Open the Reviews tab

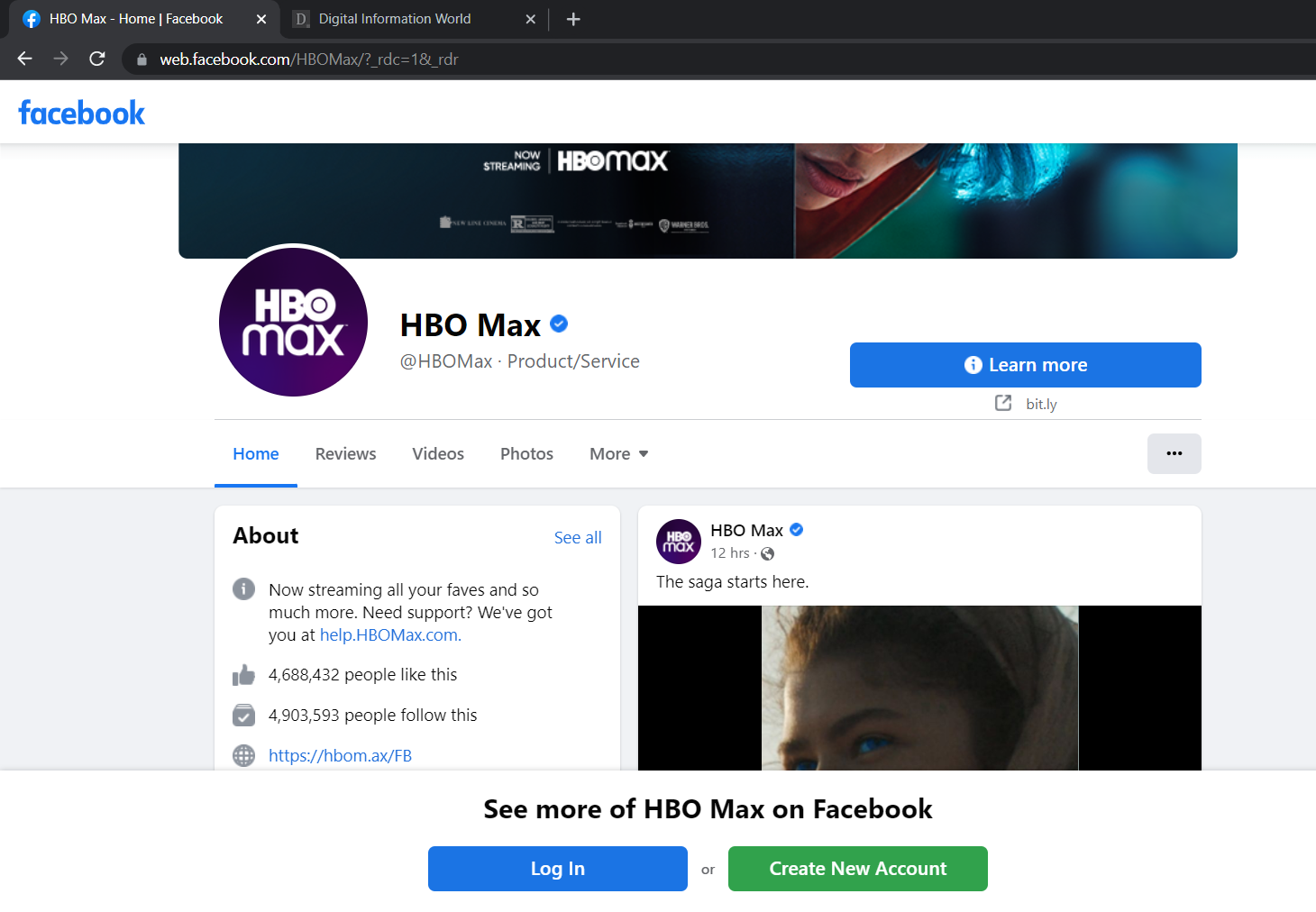[345, 454]
